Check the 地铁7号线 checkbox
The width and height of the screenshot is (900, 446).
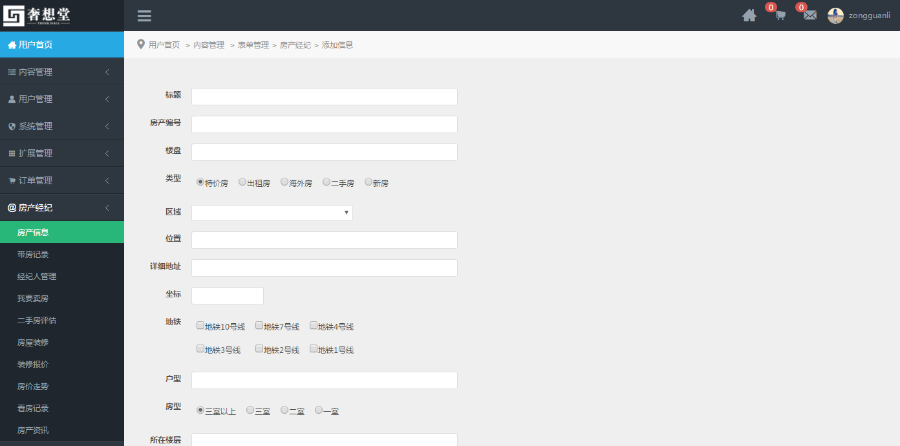(259, 325)
